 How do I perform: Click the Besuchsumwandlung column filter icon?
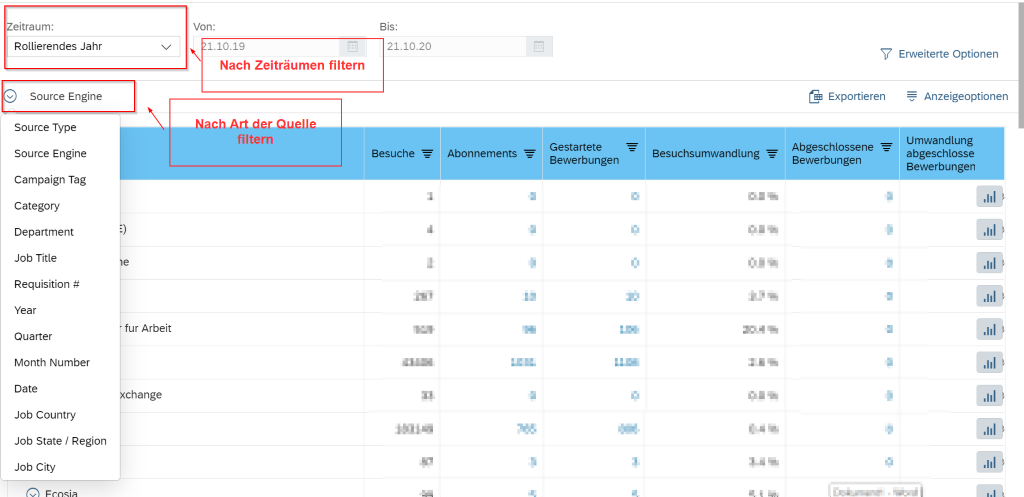[771, 154]
